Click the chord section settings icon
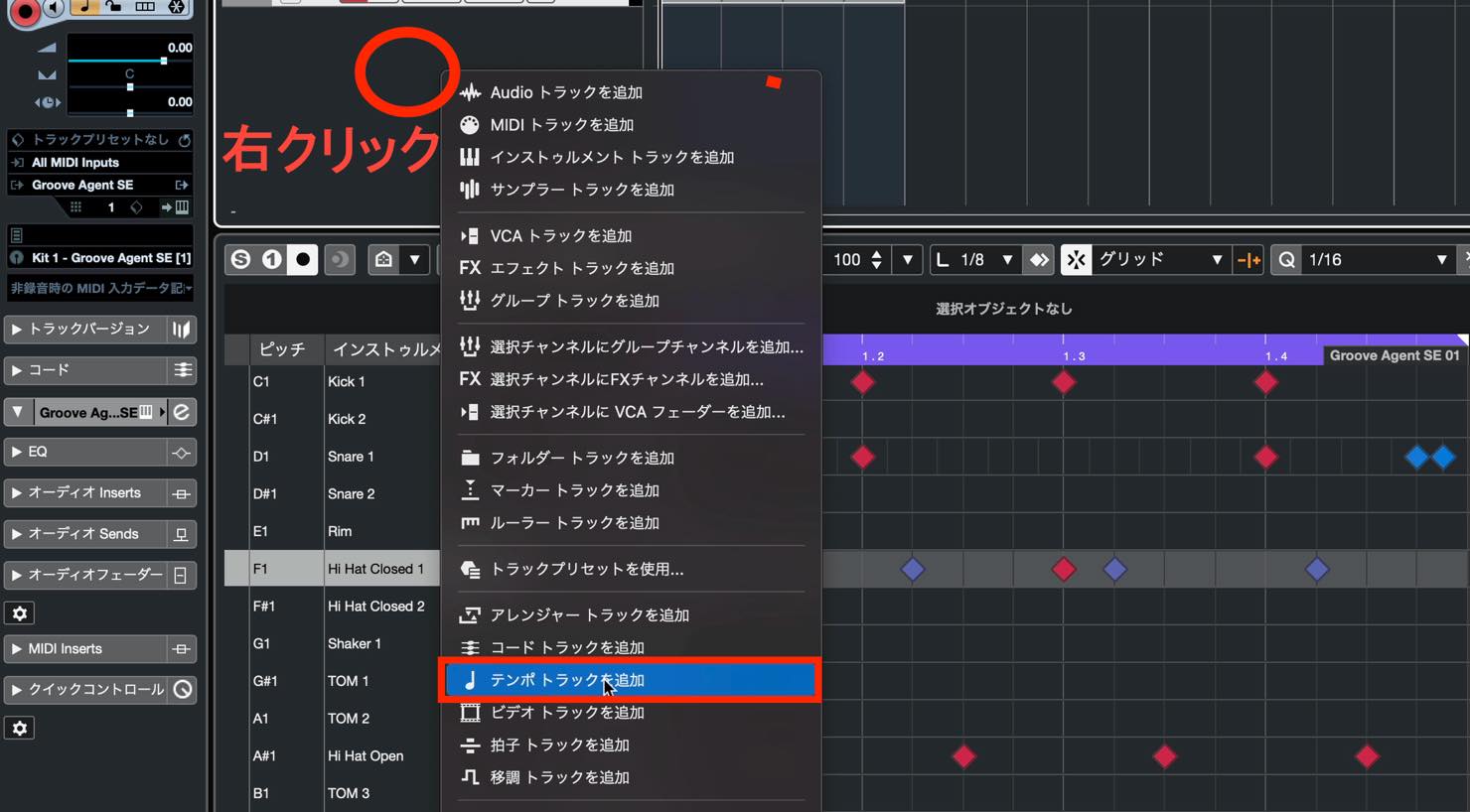The height and width of the screenshot is (812, 1470). coord(182,370)
